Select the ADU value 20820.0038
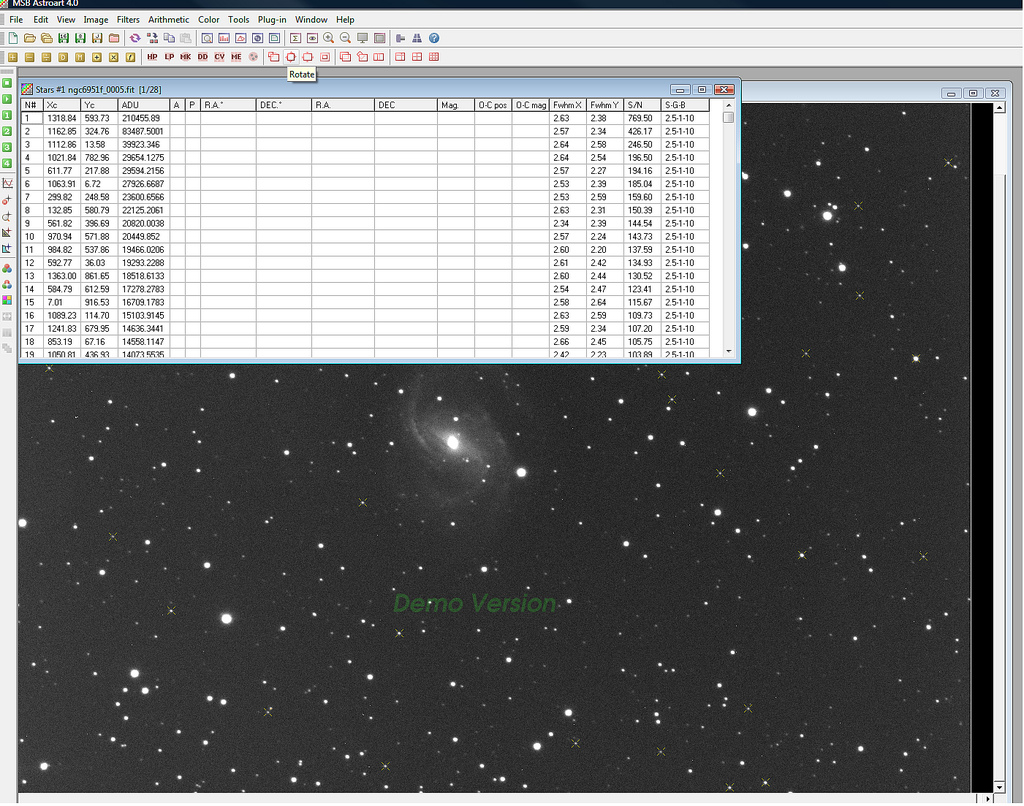Viewport: 1024px width, 806px height. click(144, 223)
